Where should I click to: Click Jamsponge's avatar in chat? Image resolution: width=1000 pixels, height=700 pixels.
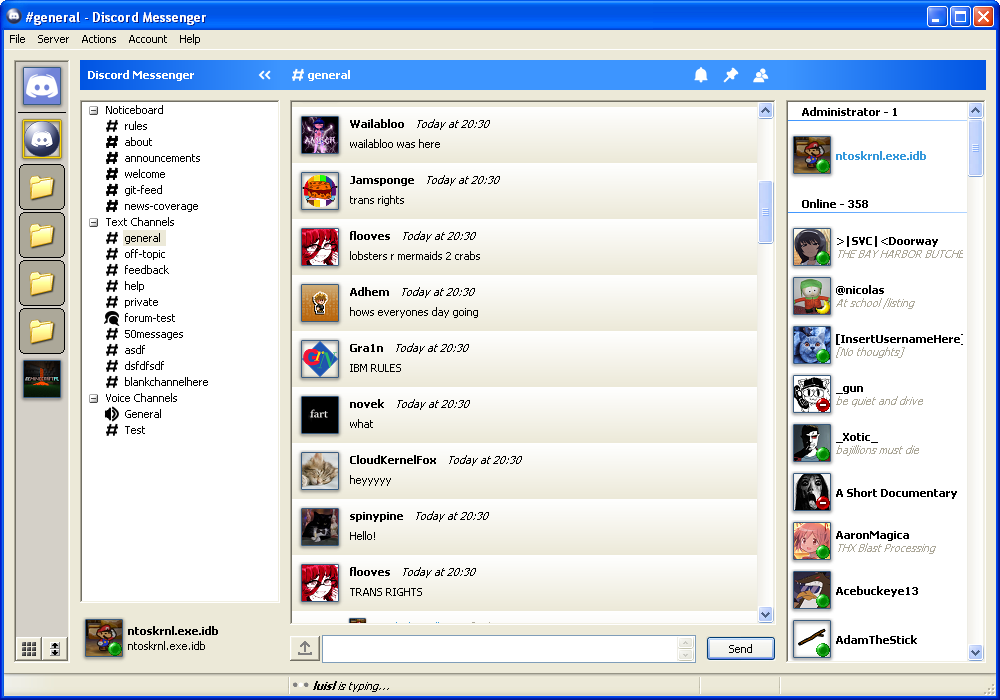(x=320, y=191)
